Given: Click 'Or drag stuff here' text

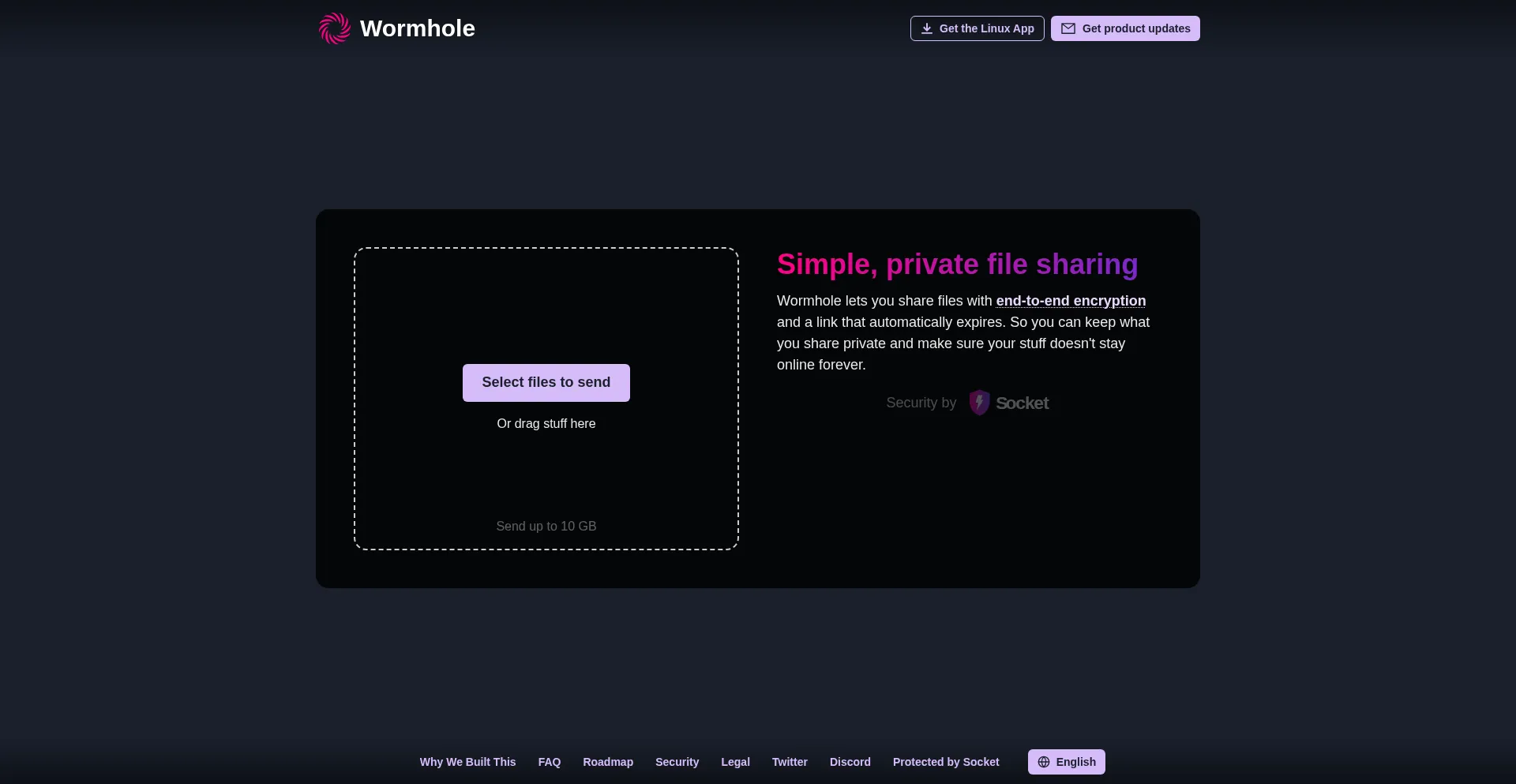Looking at the screenshot, I should pos(546,424).
